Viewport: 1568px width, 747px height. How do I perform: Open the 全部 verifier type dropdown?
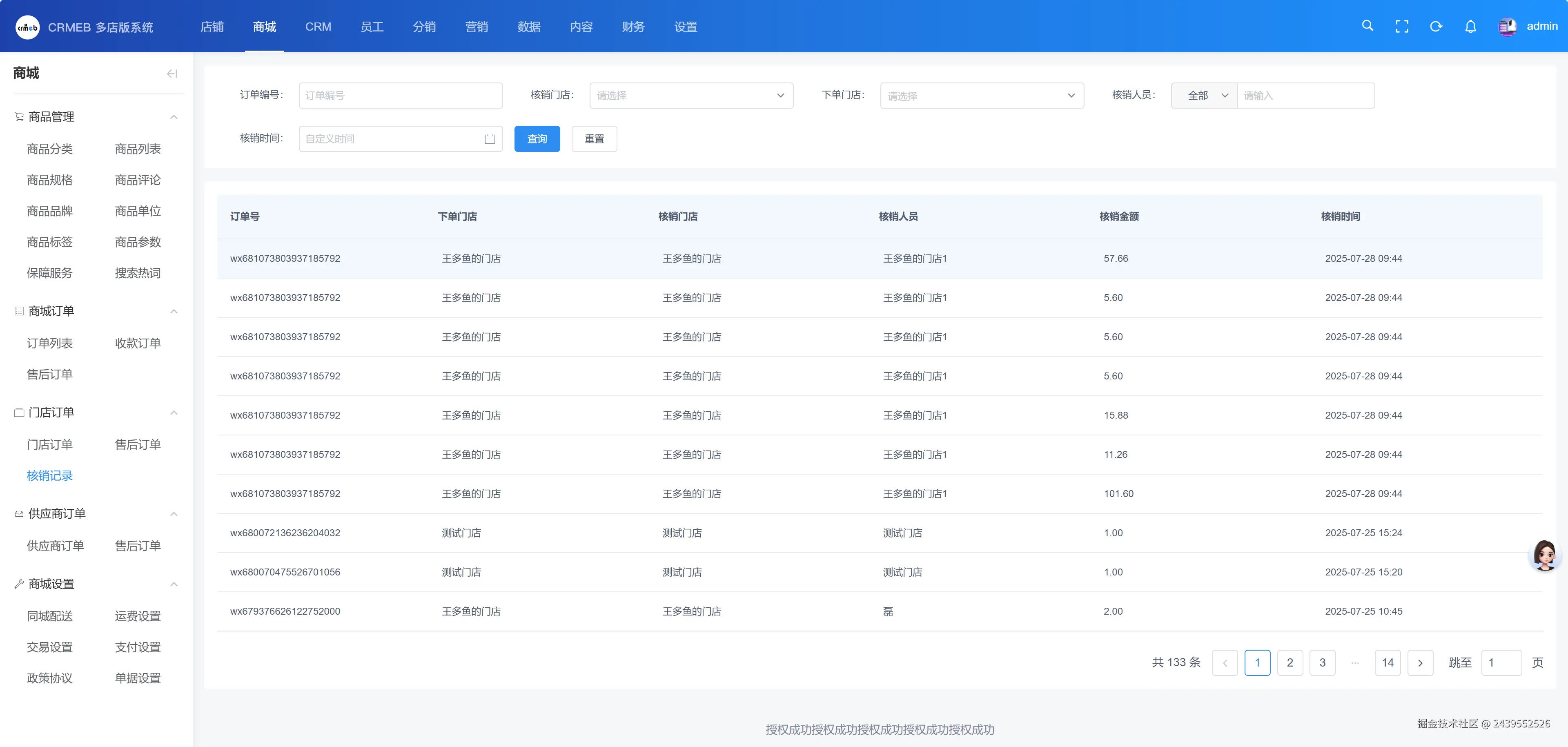point(1204,96)
